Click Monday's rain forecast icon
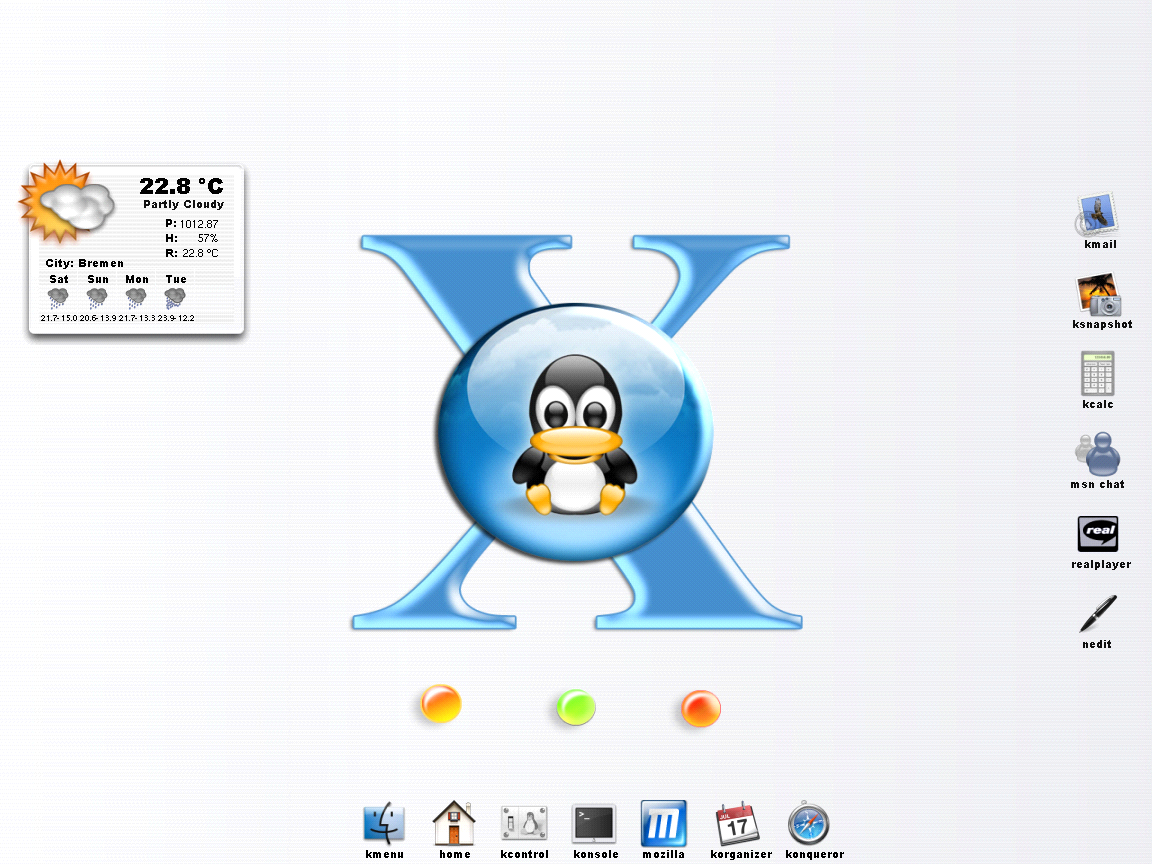This screenshot has height=864, width=1152. (x=136, y=298)
